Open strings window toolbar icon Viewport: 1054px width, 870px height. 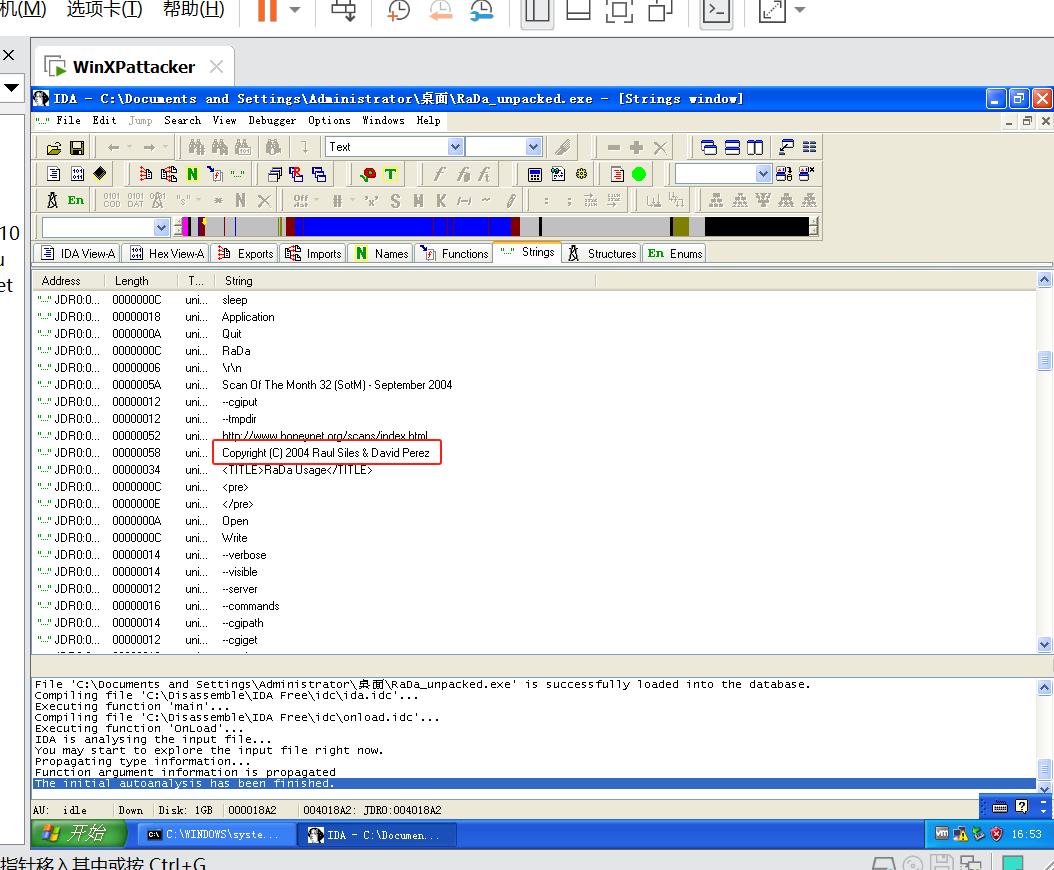click(237, 175)
